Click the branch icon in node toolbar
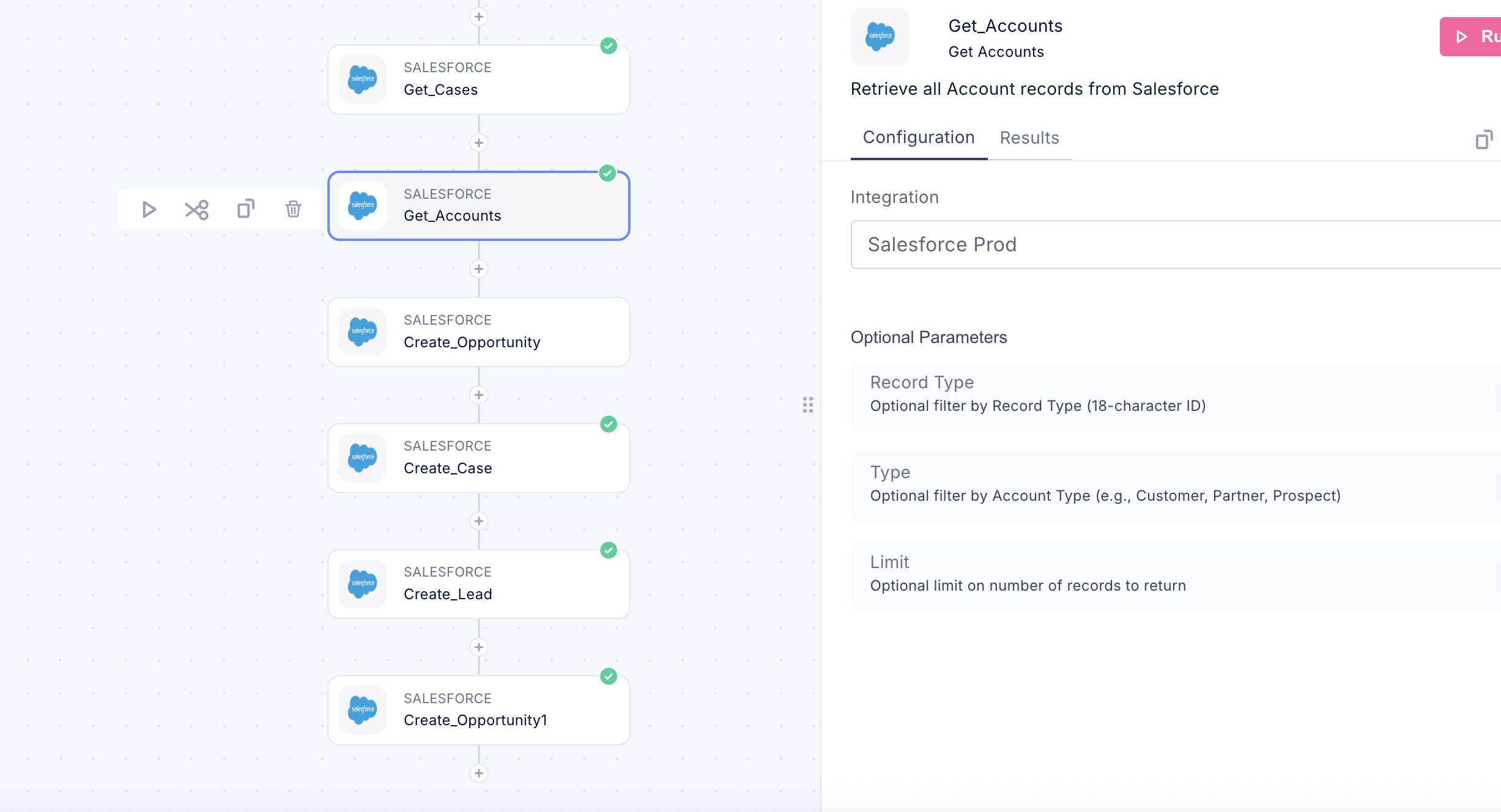 pos(197,210)
